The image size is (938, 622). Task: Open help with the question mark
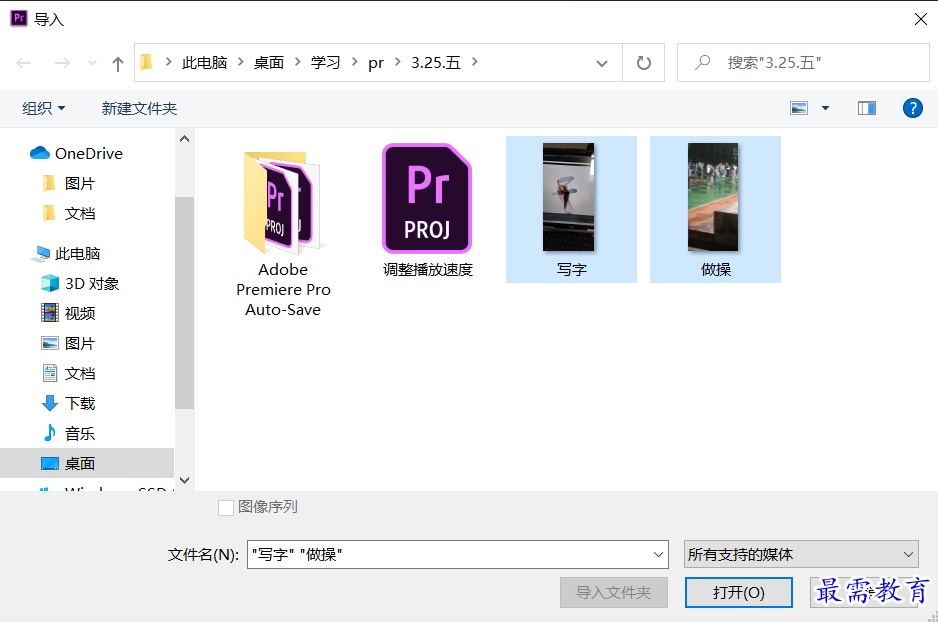pos(912,108)
